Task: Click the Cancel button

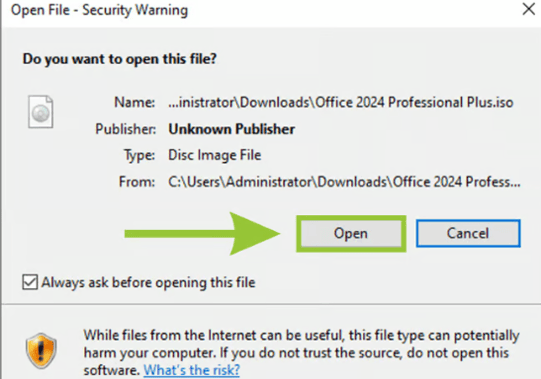Action: click(468, 233)
